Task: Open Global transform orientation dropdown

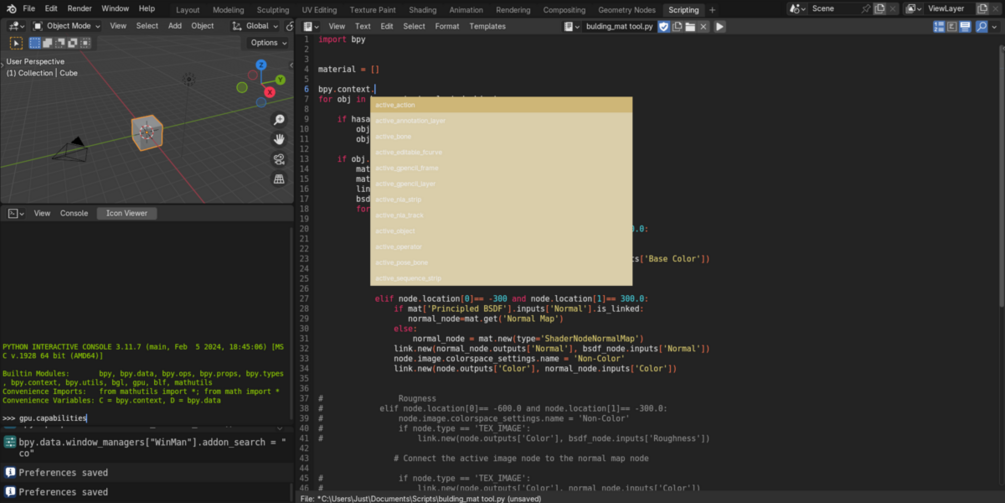Action: (x=255, y=26)
